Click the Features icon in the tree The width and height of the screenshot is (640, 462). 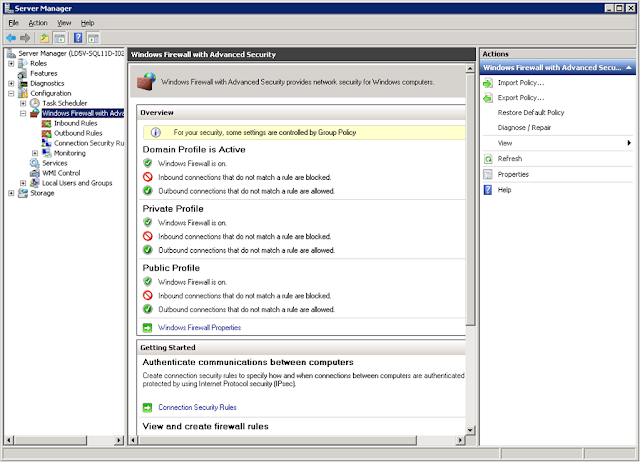coord(23,73)
